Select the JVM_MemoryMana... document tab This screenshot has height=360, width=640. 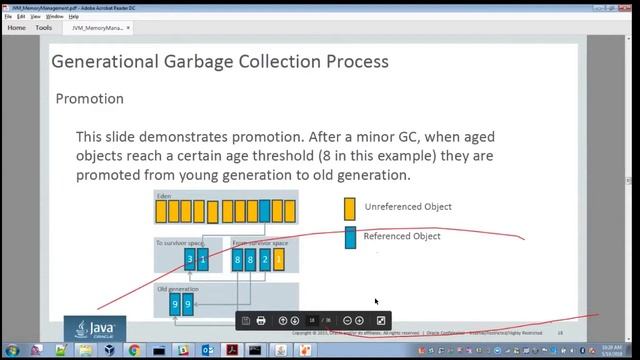pyautogui.click(x=97, y=28)
